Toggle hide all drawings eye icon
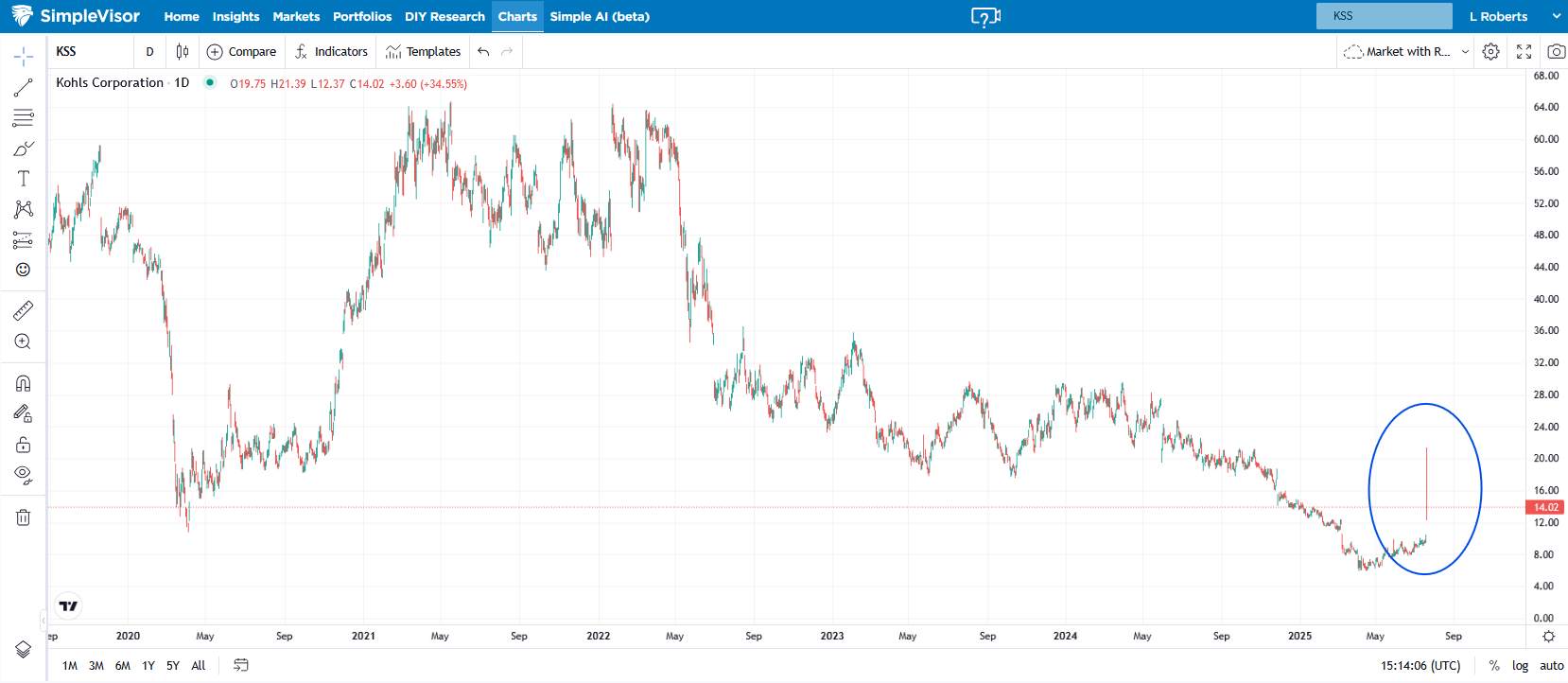The image size is (1568, 683). point(23,474)
